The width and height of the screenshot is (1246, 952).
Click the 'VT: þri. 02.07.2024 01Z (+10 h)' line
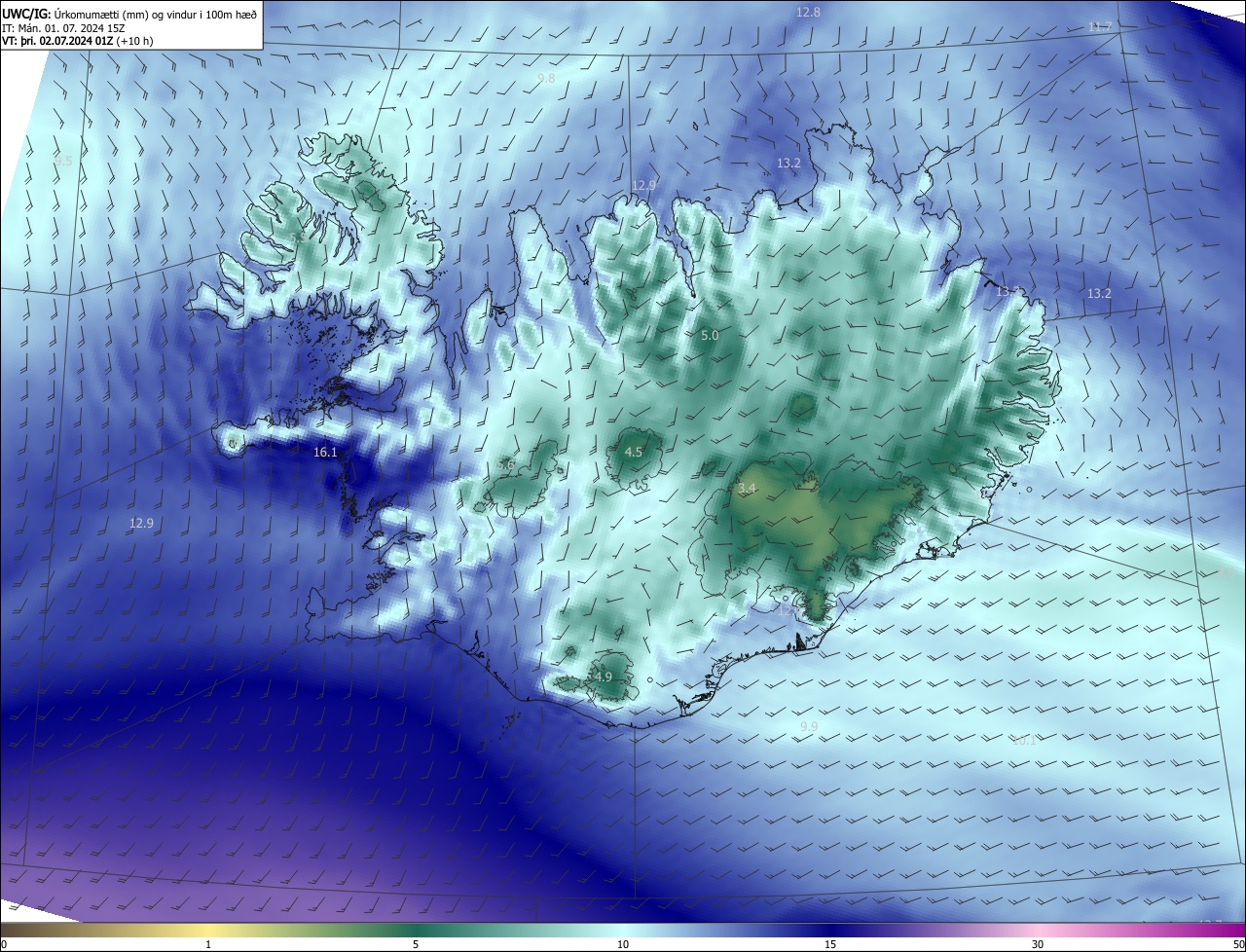78,41
